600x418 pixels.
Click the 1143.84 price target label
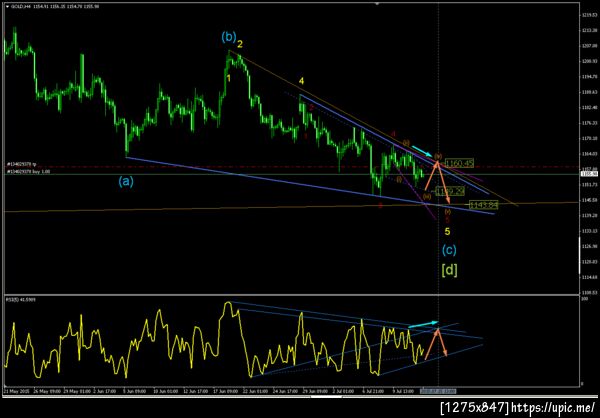click(x=483, y=205)
